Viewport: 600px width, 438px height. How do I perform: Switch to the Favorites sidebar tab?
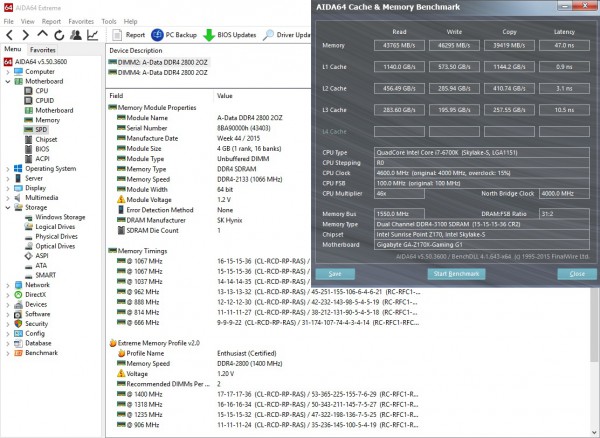click(x=42, y=50)
